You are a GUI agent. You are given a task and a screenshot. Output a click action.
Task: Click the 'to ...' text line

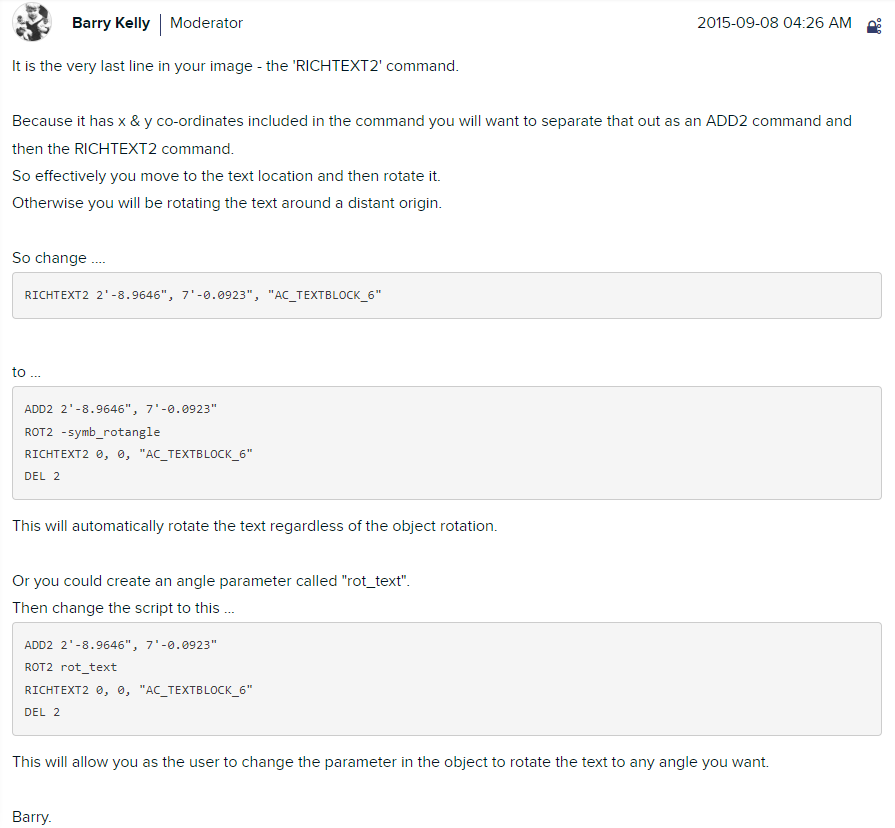coord(27,372)
